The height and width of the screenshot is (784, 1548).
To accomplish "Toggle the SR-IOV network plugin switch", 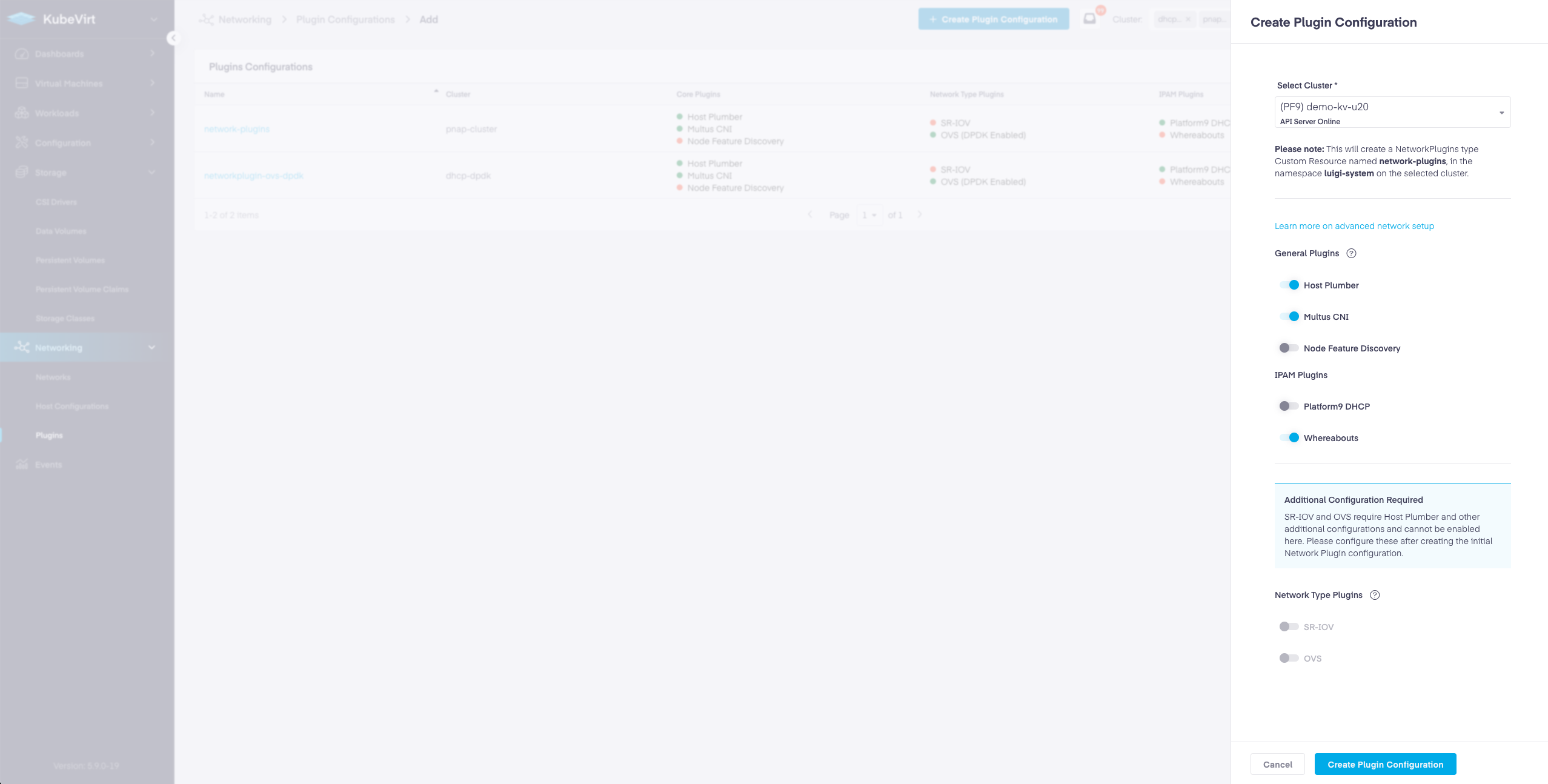I will coord(1289,626).
